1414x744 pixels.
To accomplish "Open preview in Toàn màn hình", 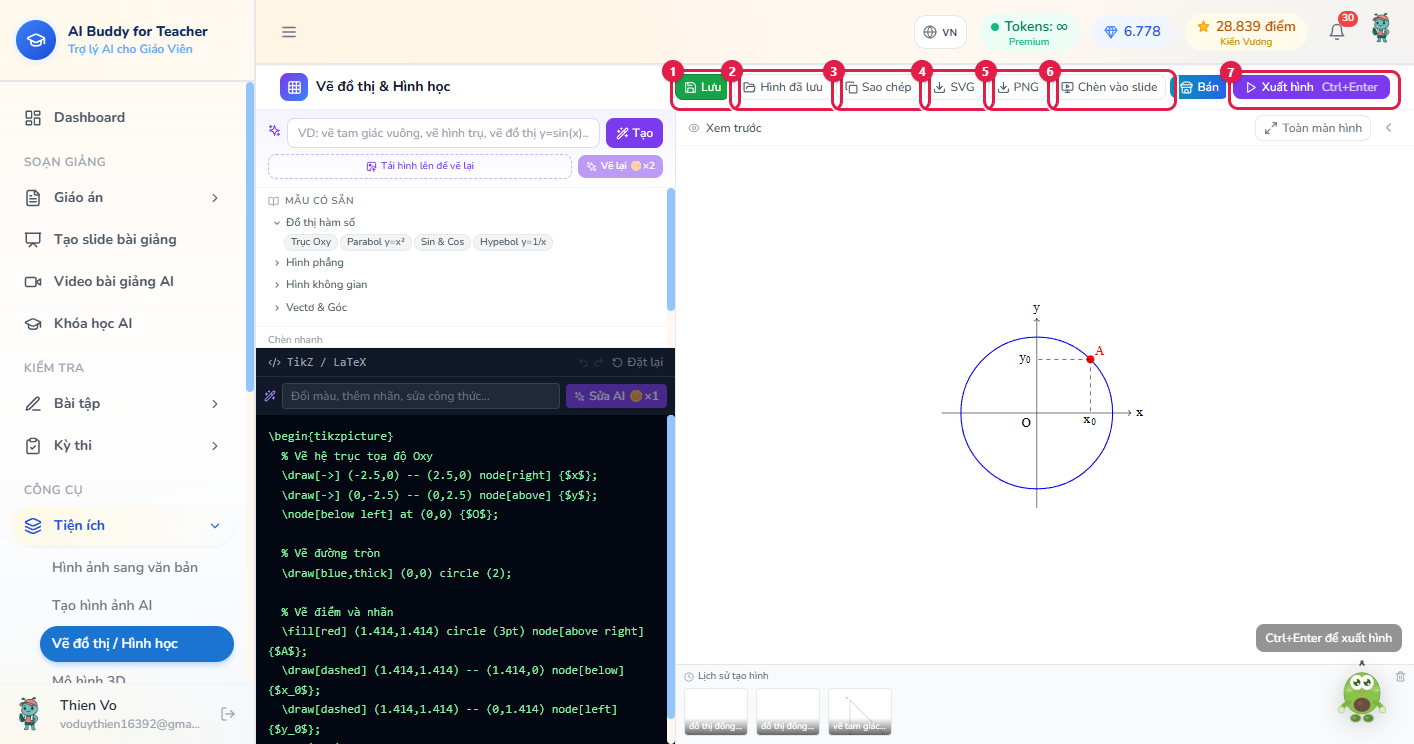I will coord(1313,128).
